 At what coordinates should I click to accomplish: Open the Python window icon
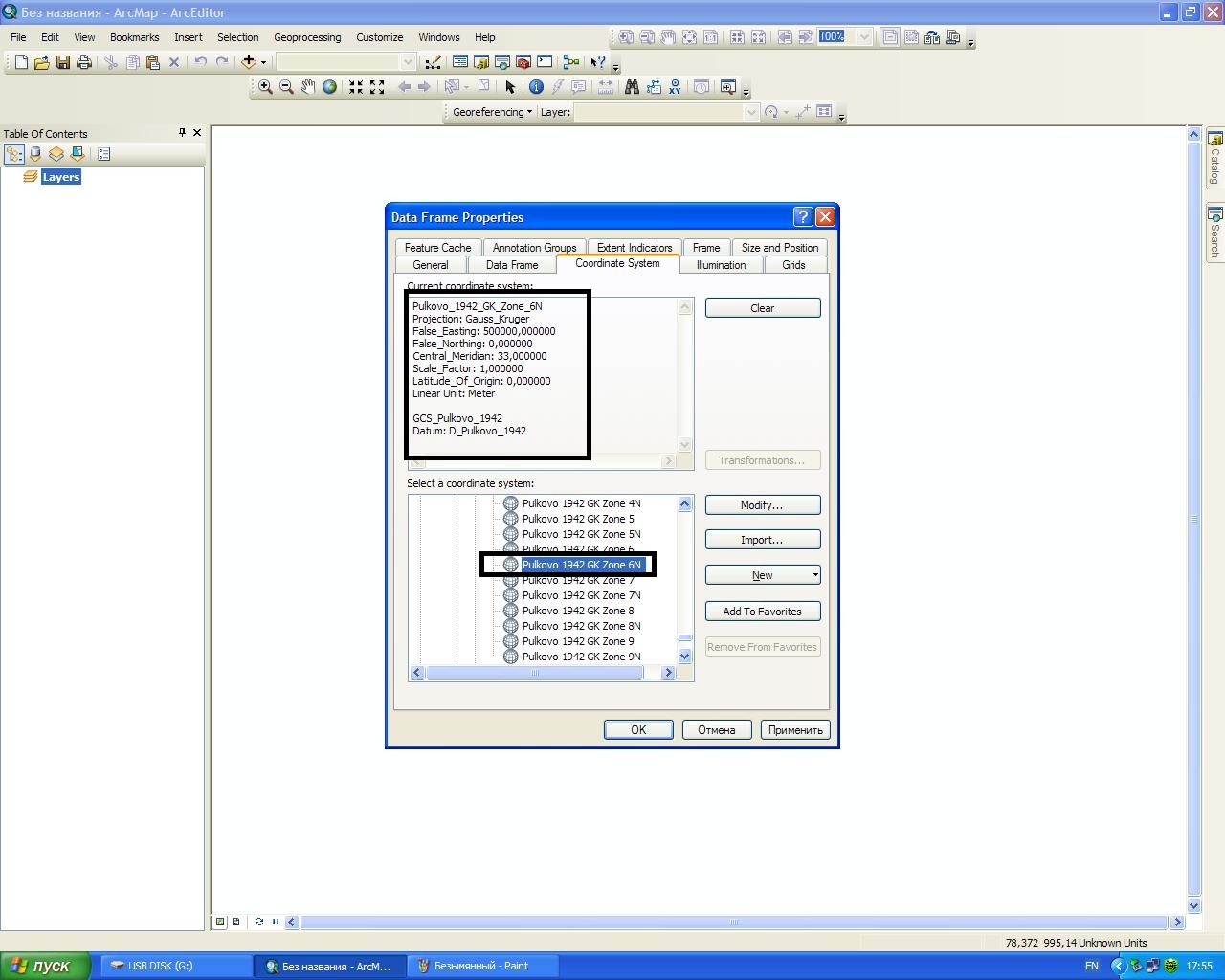545,62
